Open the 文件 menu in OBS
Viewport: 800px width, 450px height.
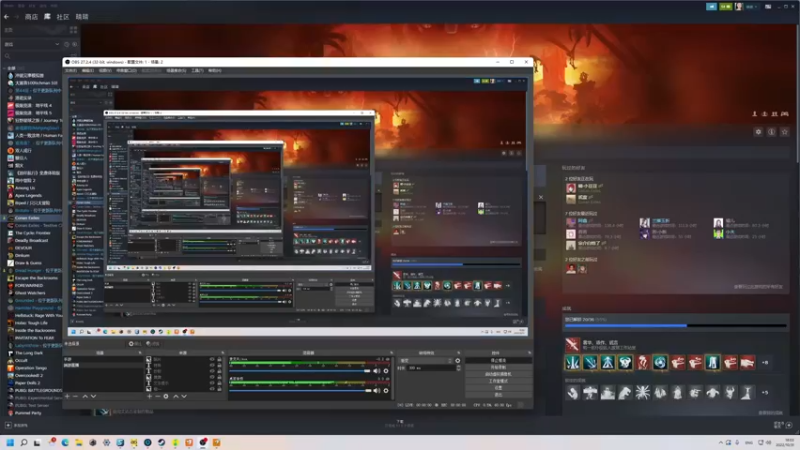pos(71,70)
